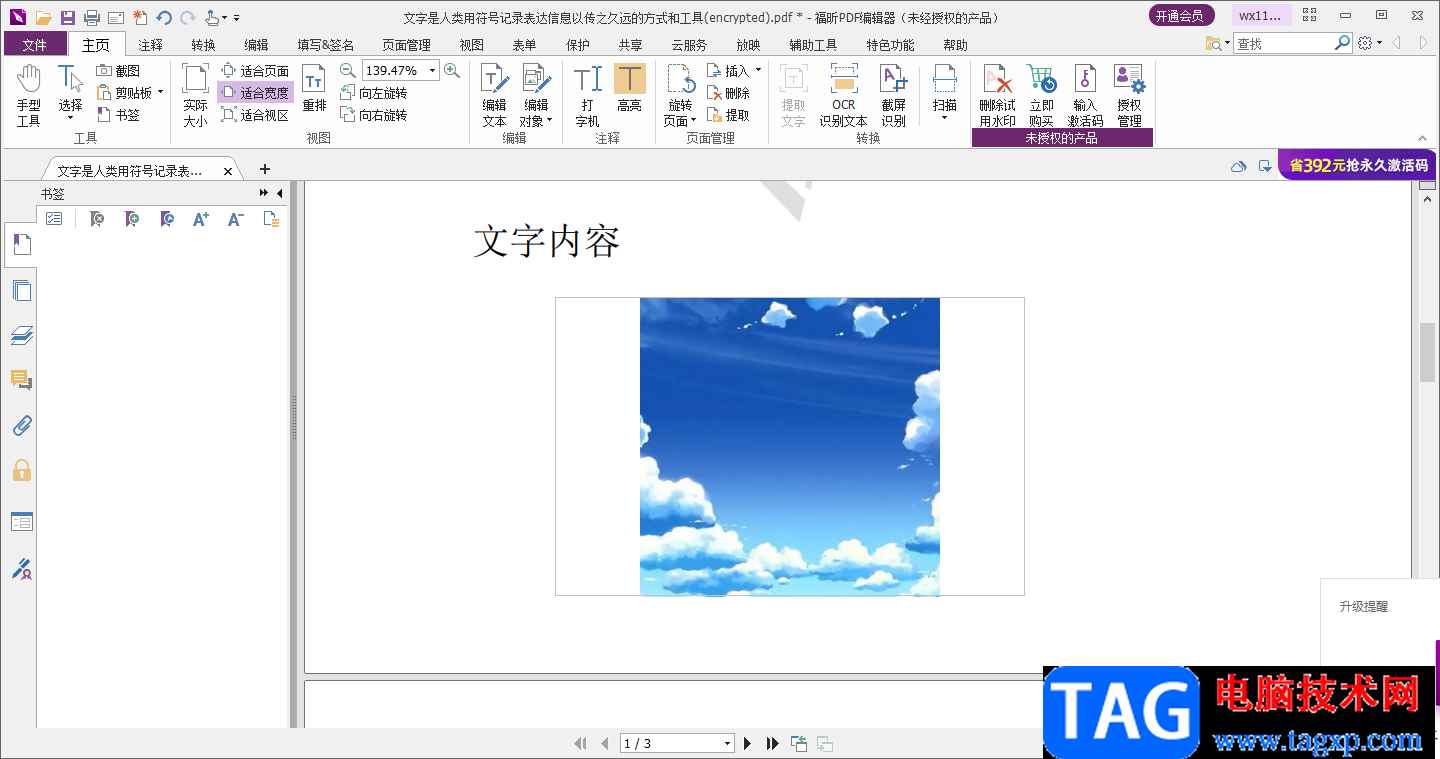Set view to Actual Size (实际大小)
Image resolution: width=1440 pixels, height=759 pixels.
pos(195,96)
